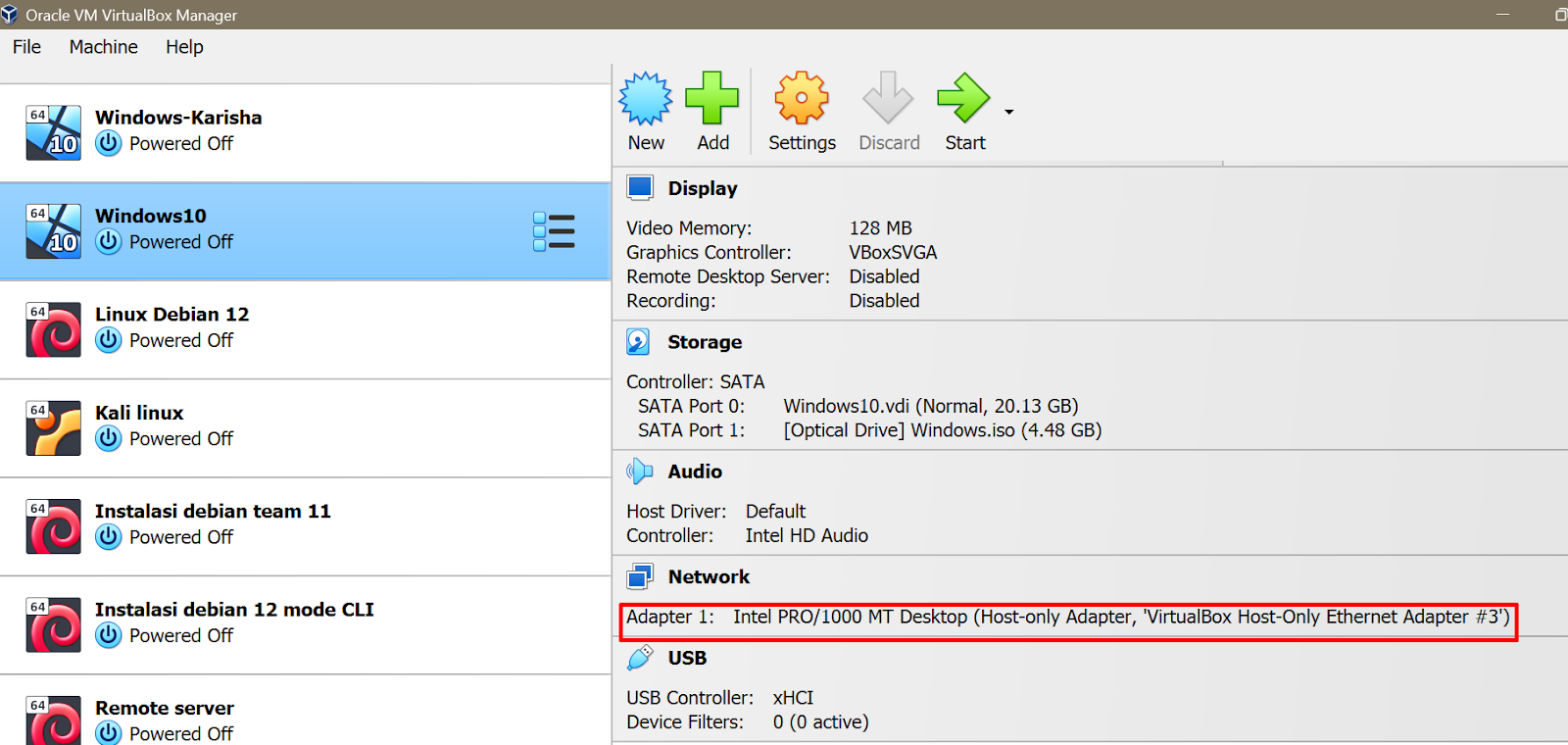
Task: Select the Windows-Karisha machine name
Action: [178, 118]
